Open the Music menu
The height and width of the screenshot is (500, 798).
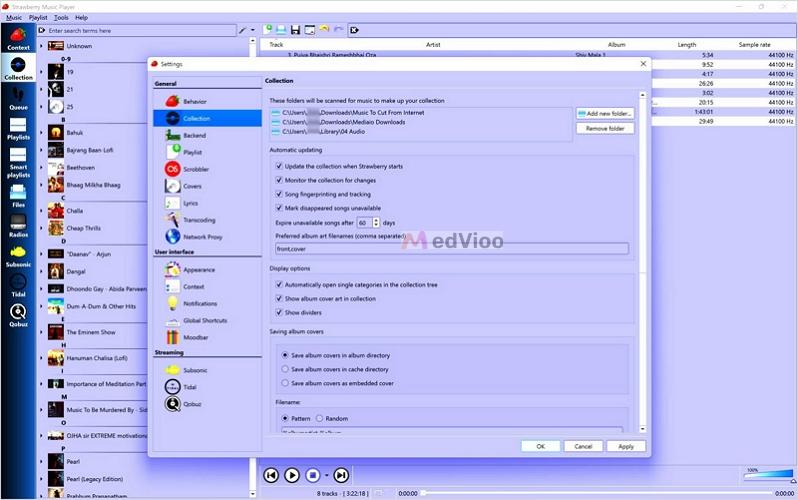click(14, 17)
